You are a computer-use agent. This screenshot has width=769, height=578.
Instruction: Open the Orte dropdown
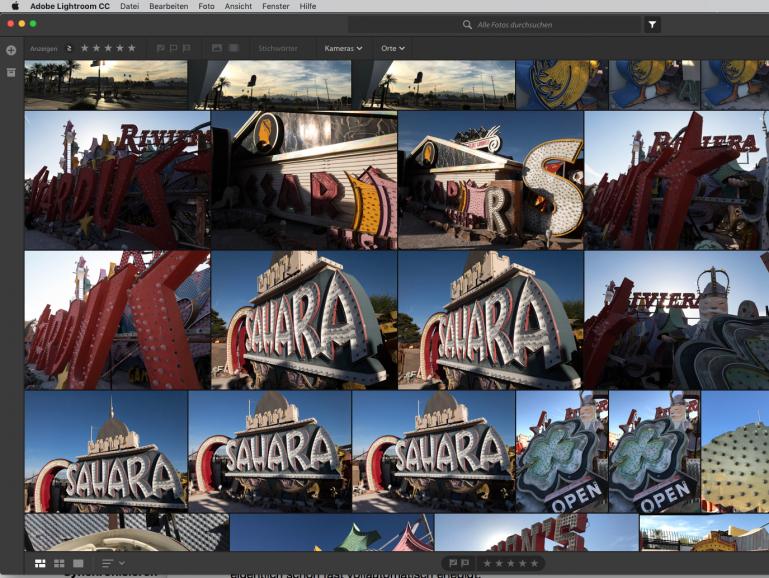pos(393,49)
